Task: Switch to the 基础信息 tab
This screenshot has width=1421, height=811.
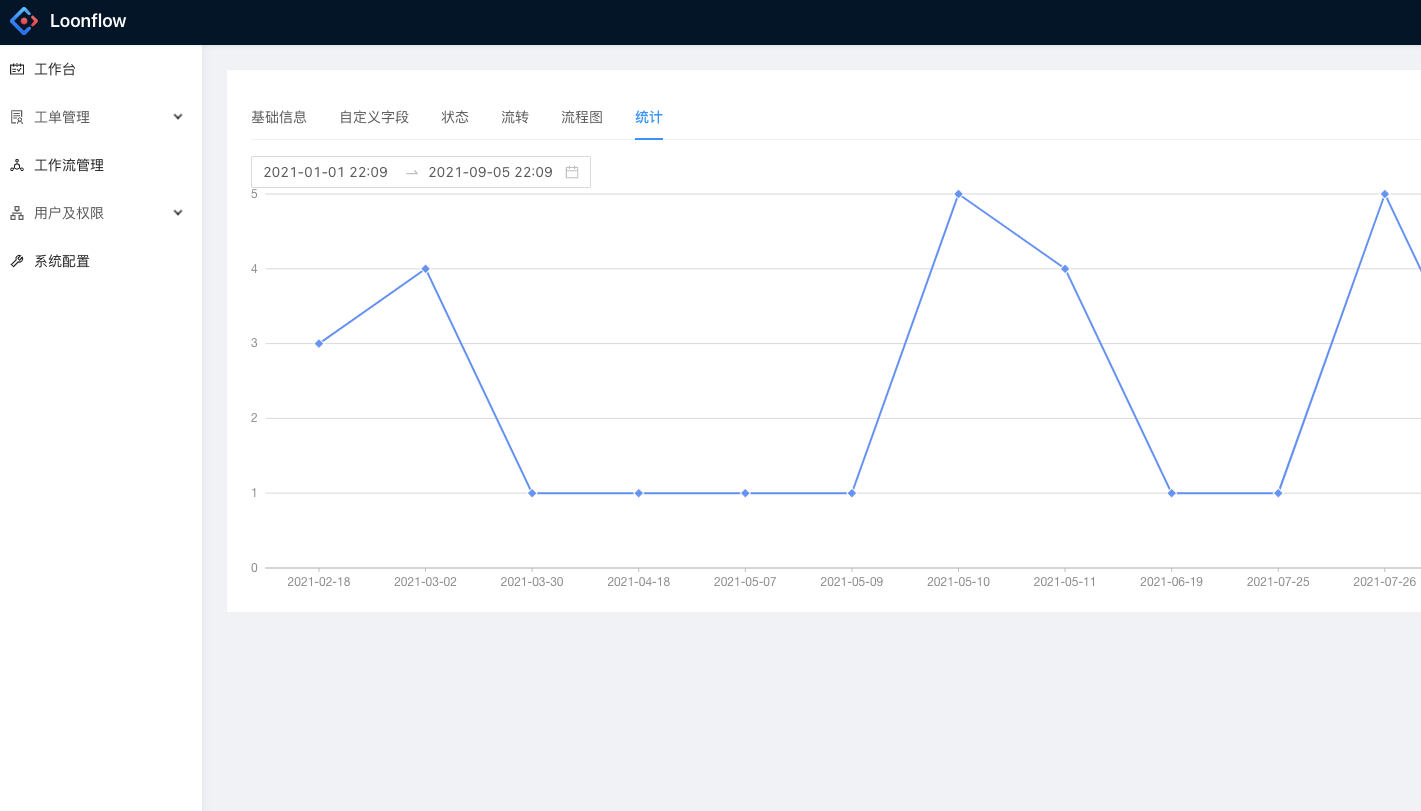Action: [279, 117]
